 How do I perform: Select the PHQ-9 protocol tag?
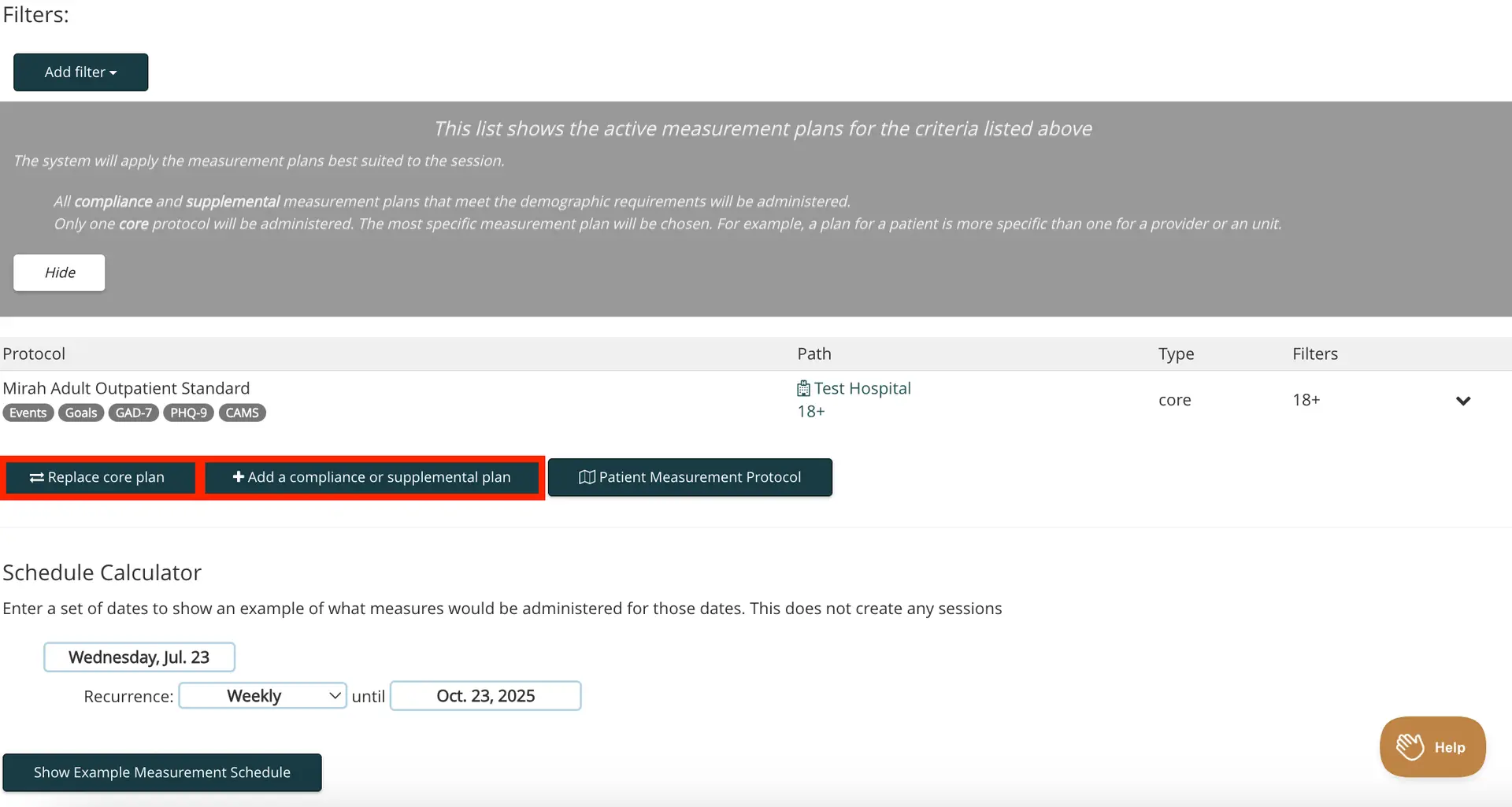pyautogui.click(x=188, y=413)
